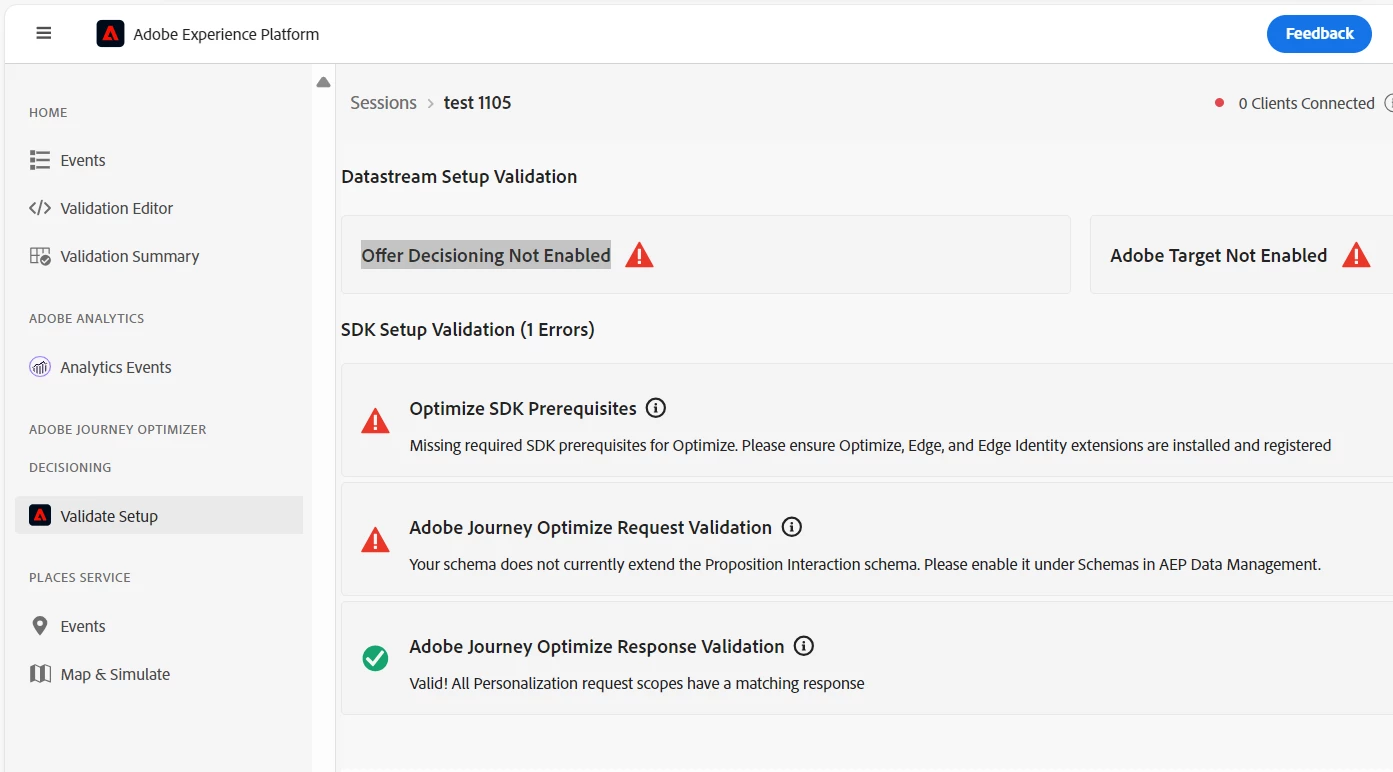
Task: Select Validate Setup in sidebar
Action: coord(159,516)
